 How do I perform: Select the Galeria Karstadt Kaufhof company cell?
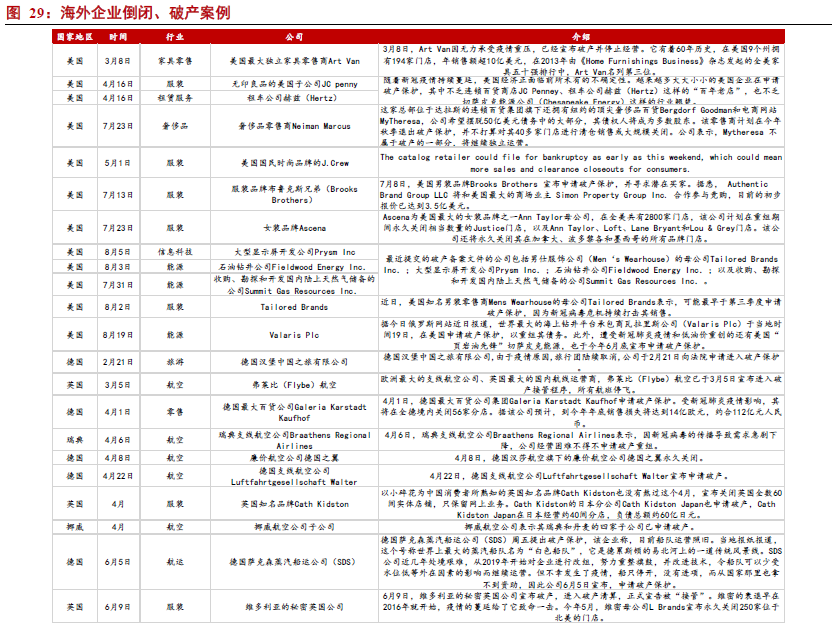[294, 412]
